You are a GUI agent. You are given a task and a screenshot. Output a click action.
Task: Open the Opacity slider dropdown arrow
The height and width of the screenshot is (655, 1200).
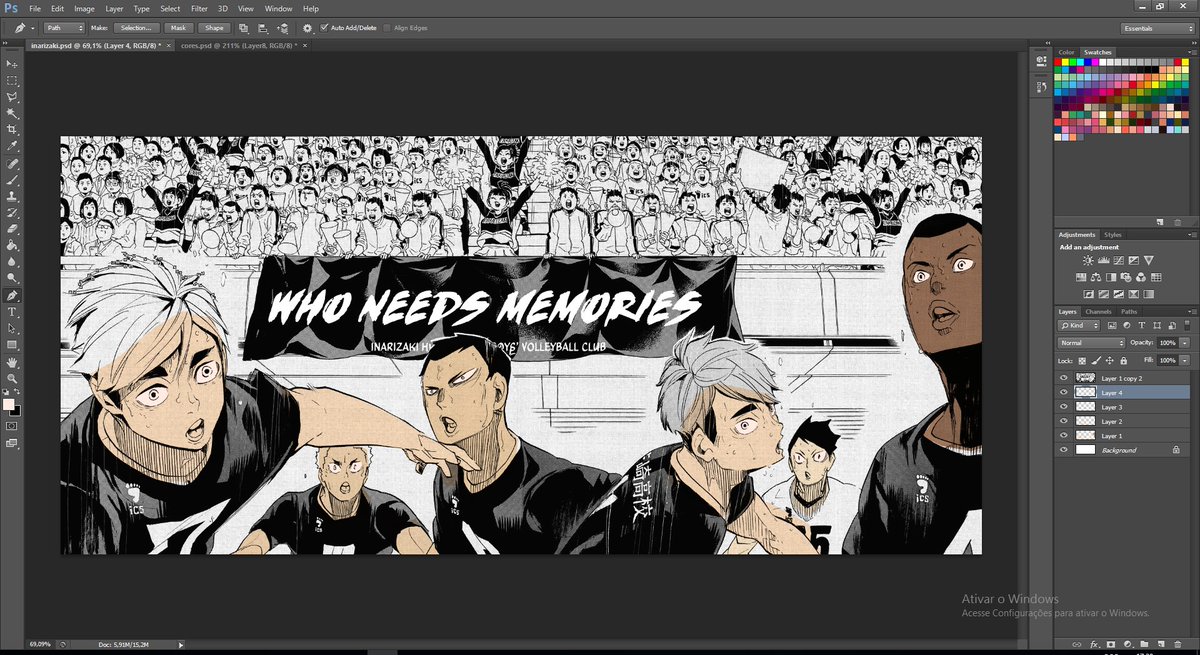[1185, 343]
